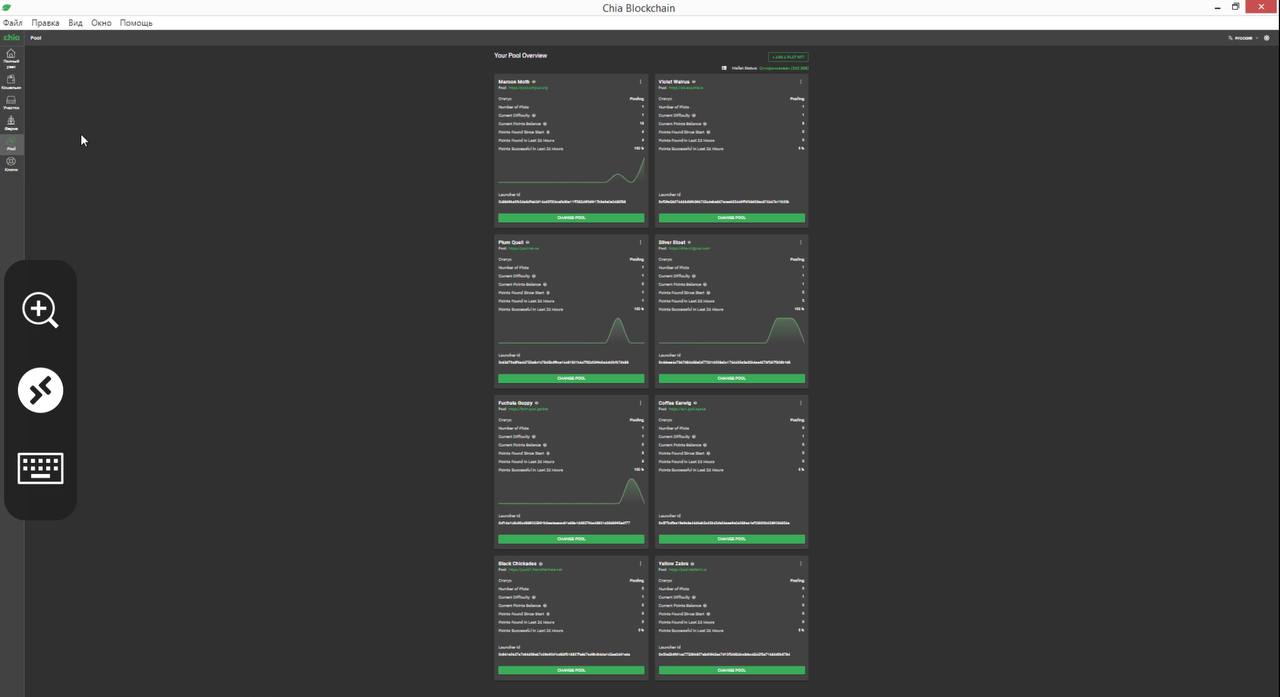Click Current Difficulty help icon in Violet Walrus

coord(694,115)
